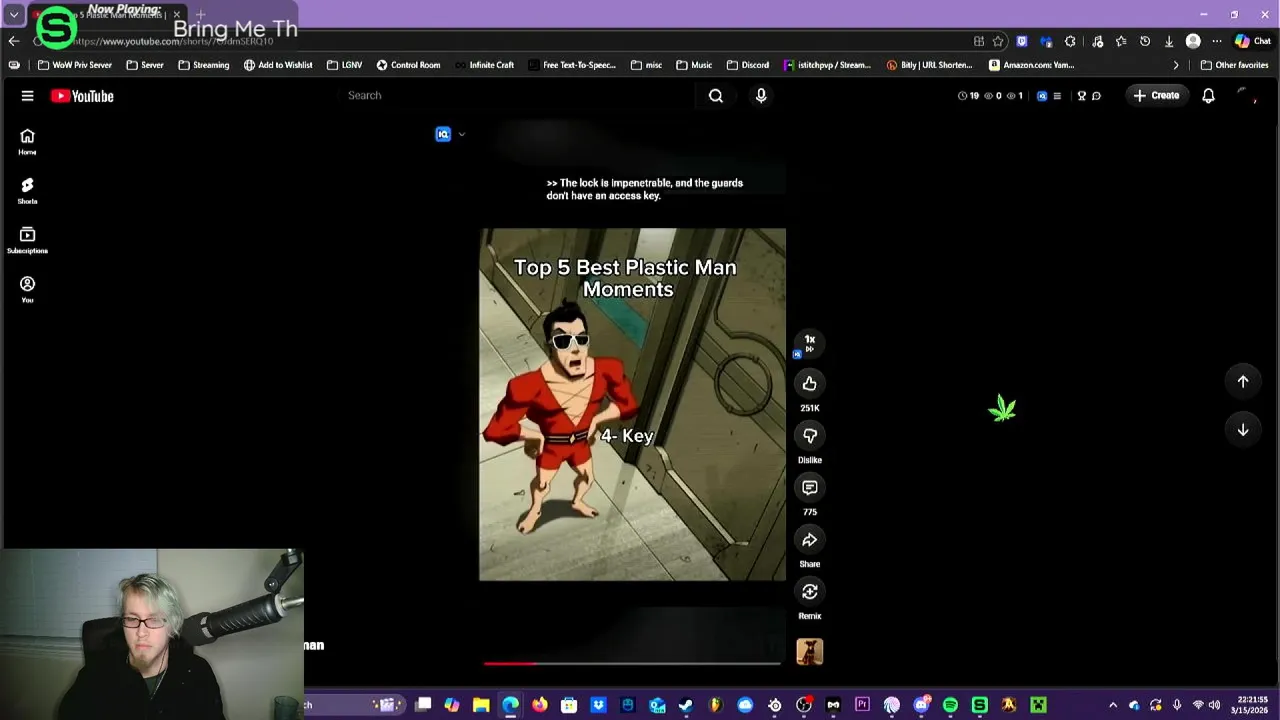Add this page to favorites star
1280x720 pixels.
[x=998, y=41]
